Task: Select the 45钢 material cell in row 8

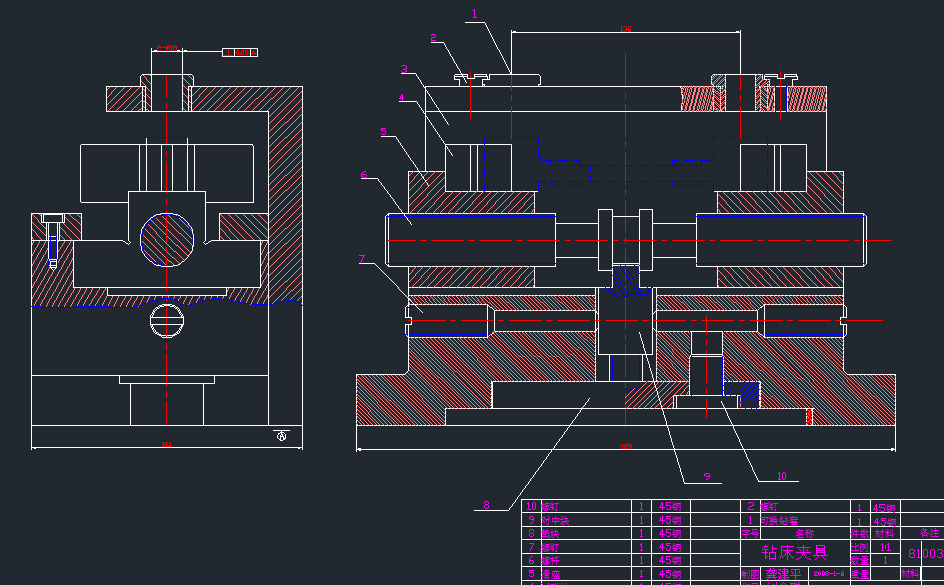Action: click(669, 533)
